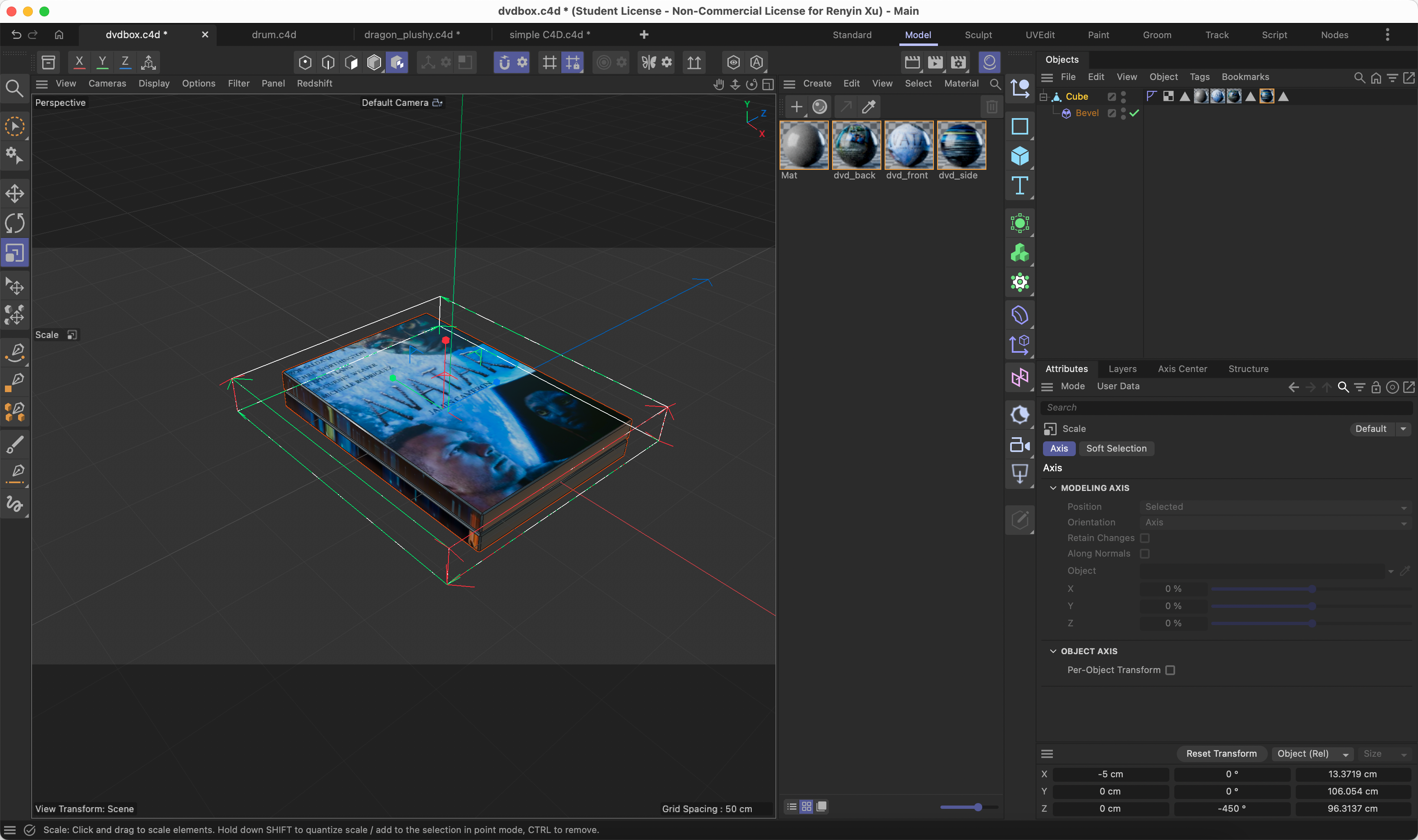Open the Cameras menu in the viewport

pos(107,83)
